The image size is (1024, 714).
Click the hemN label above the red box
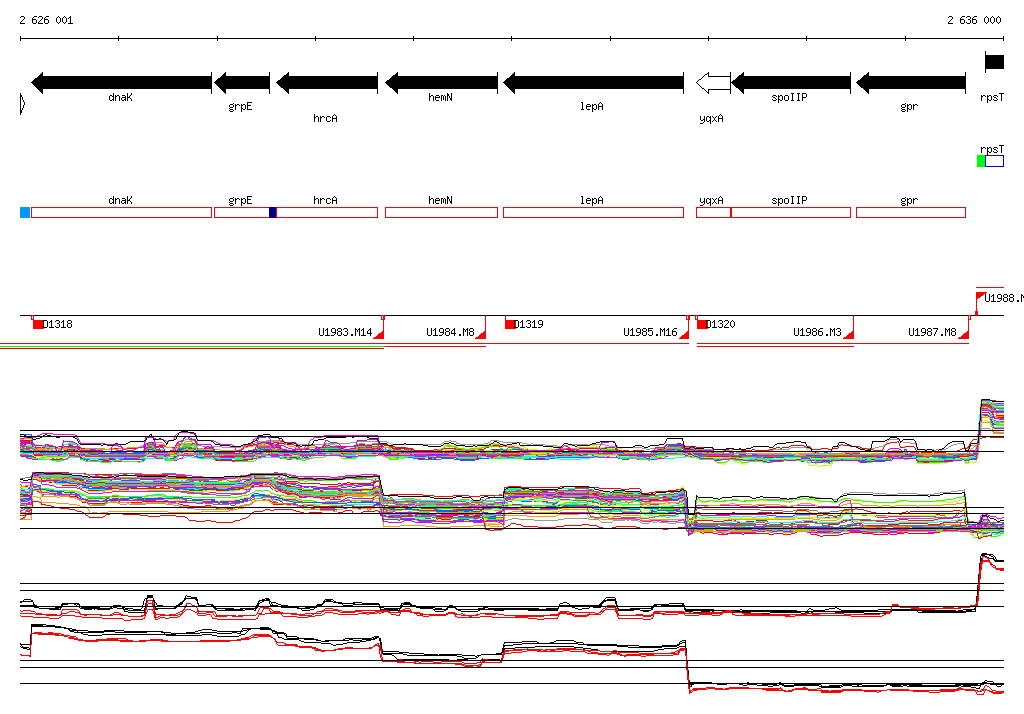440,201
